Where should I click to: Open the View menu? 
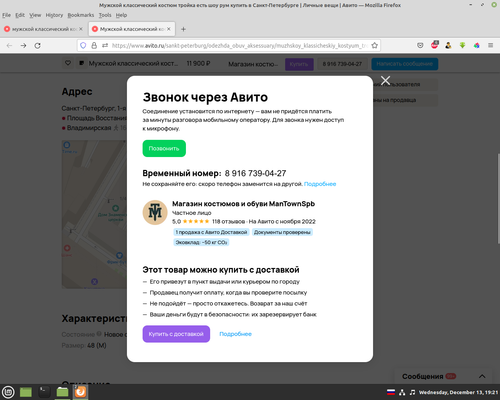point(35,15)
